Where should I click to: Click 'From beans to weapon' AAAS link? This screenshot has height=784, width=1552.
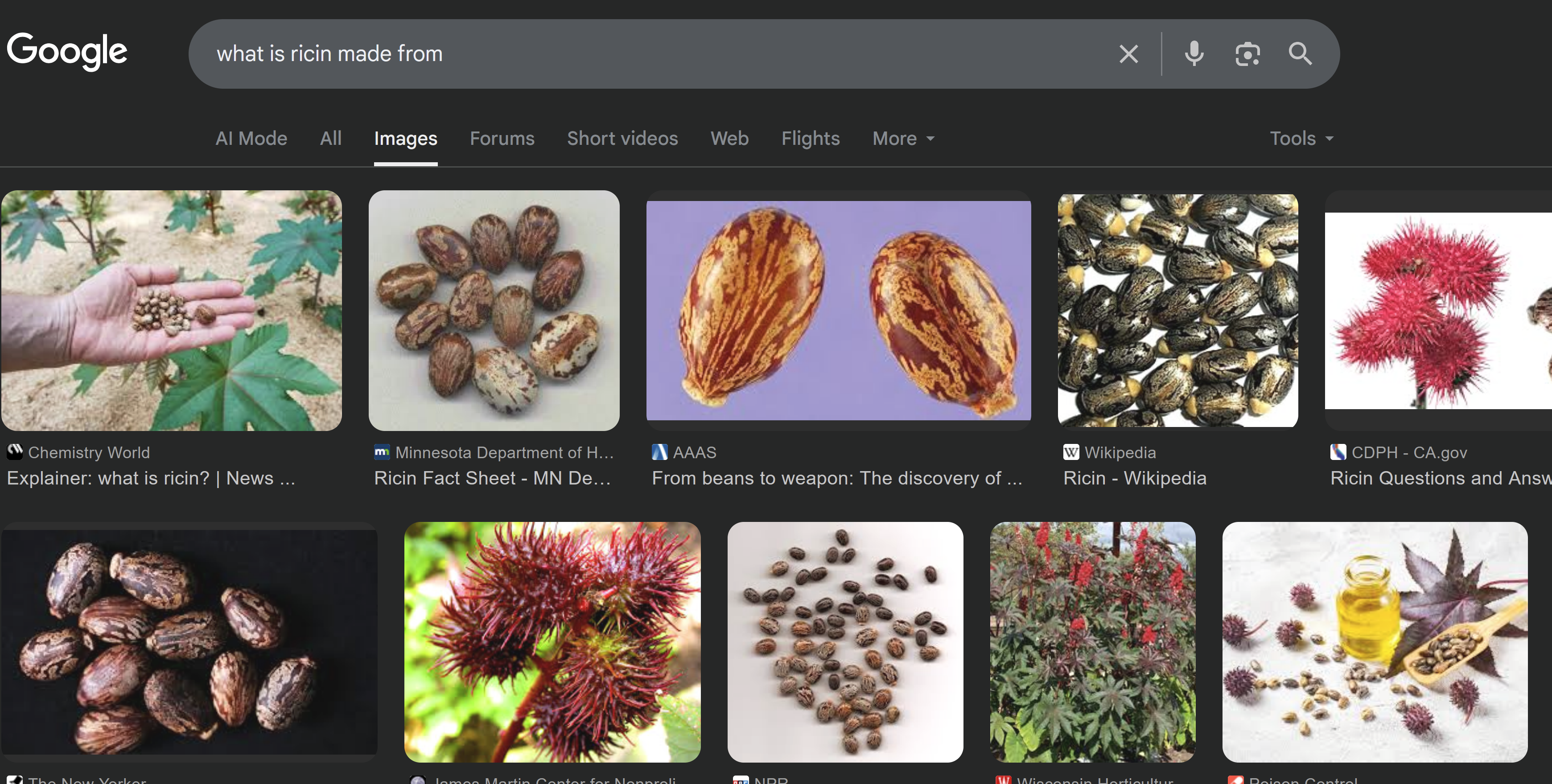click(x=836, y=478)
